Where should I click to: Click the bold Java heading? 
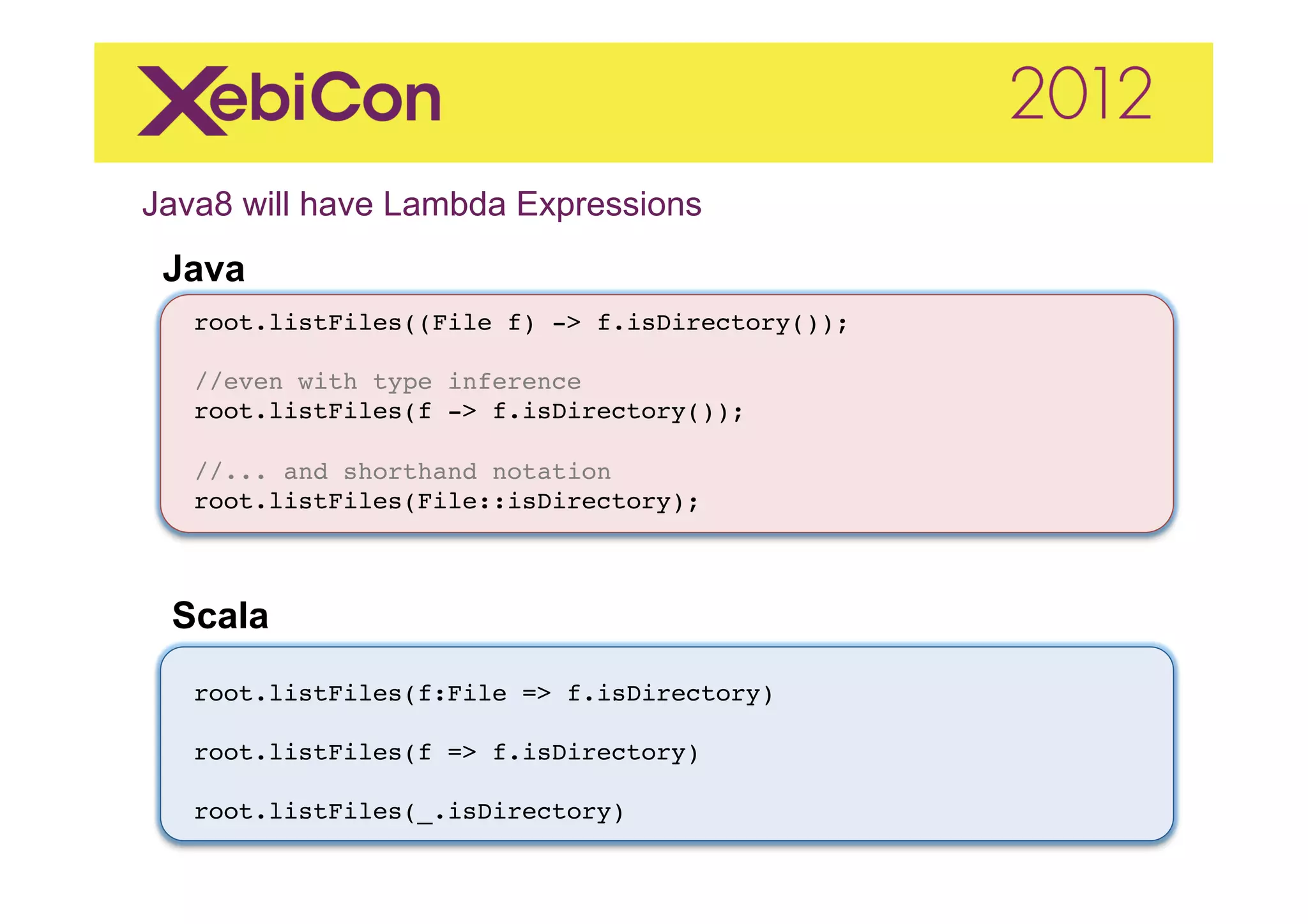(203, 269)
